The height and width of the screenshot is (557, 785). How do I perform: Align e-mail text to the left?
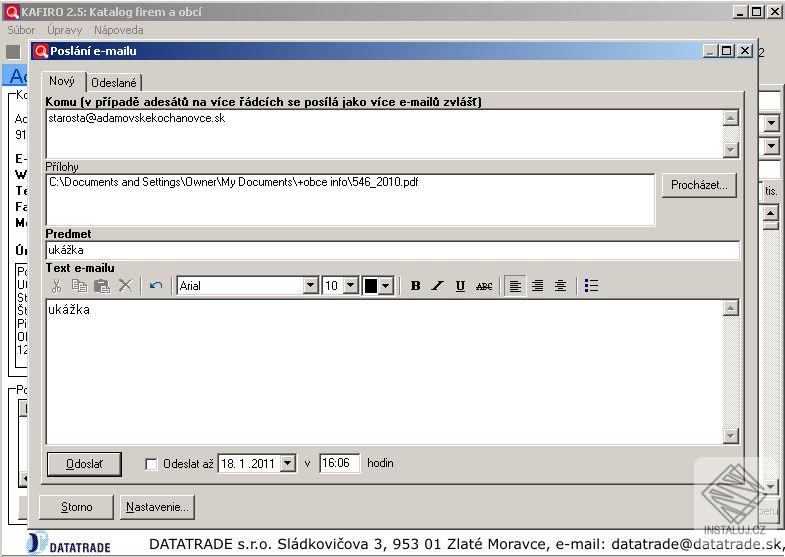pos(515,286)
